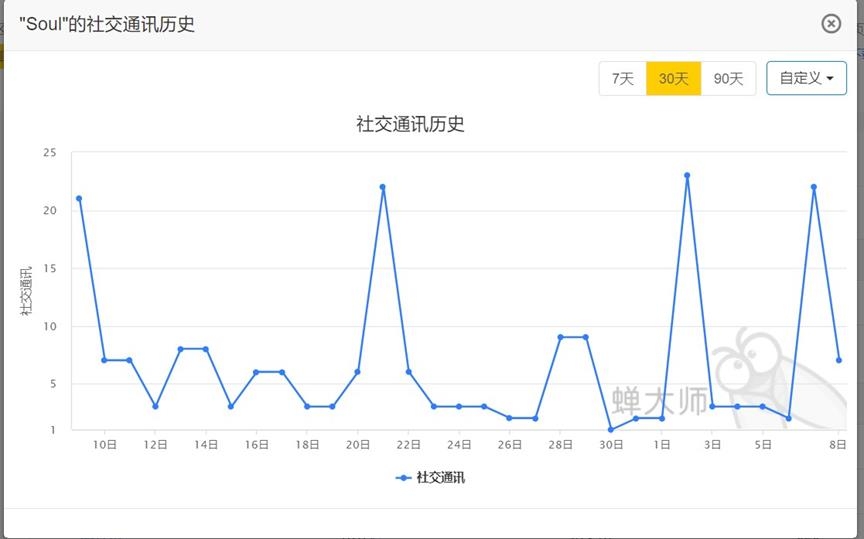Click the 8日 final data point
Viewport: 864px width, 539px height.
click(x=839, y=360)
